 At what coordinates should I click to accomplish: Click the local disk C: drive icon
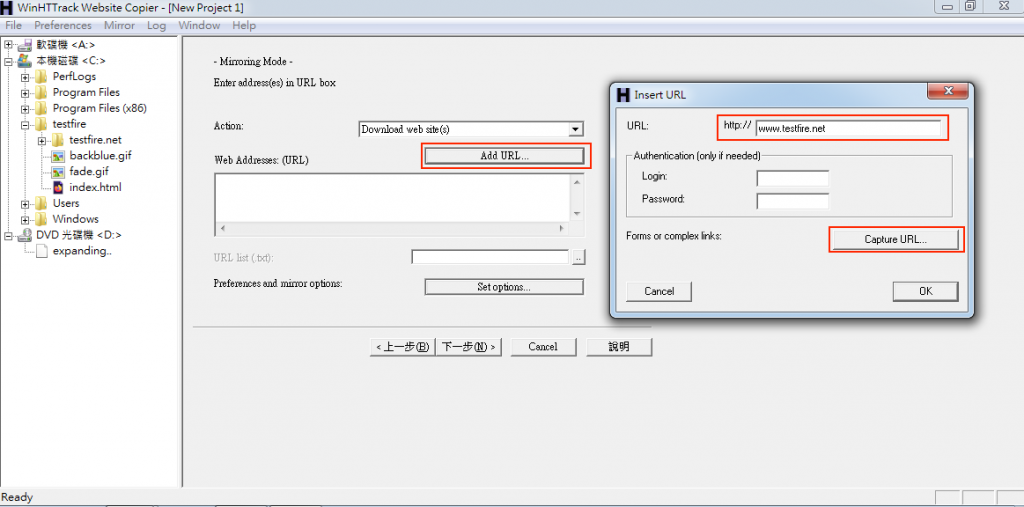pos(25,61)
